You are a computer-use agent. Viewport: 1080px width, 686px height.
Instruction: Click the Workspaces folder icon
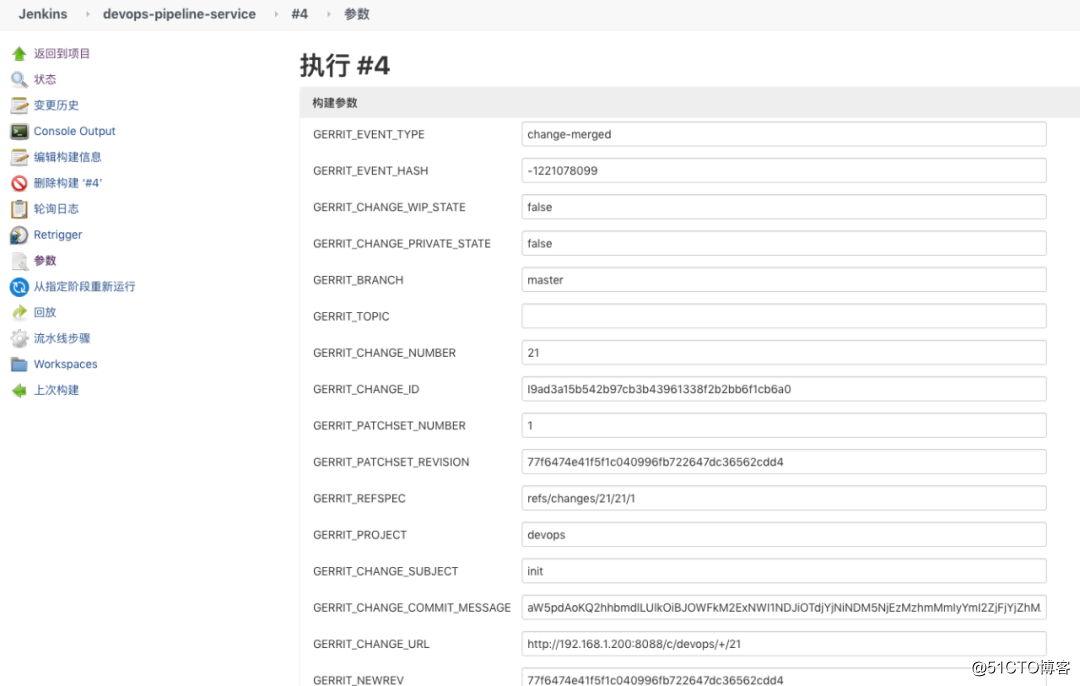tap(19, 364)
